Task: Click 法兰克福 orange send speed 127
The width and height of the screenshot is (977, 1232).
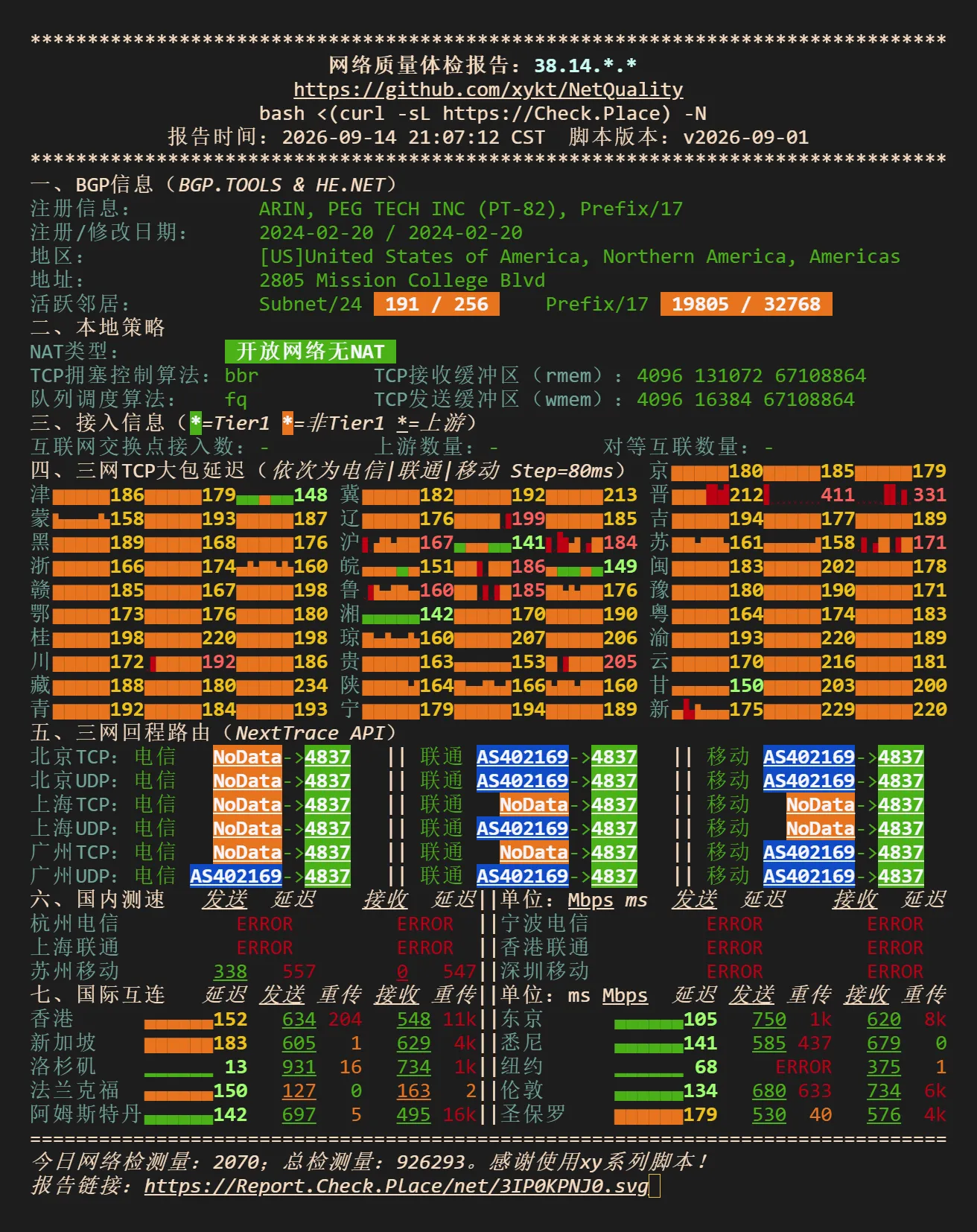Action: [x=299, y=1090]
